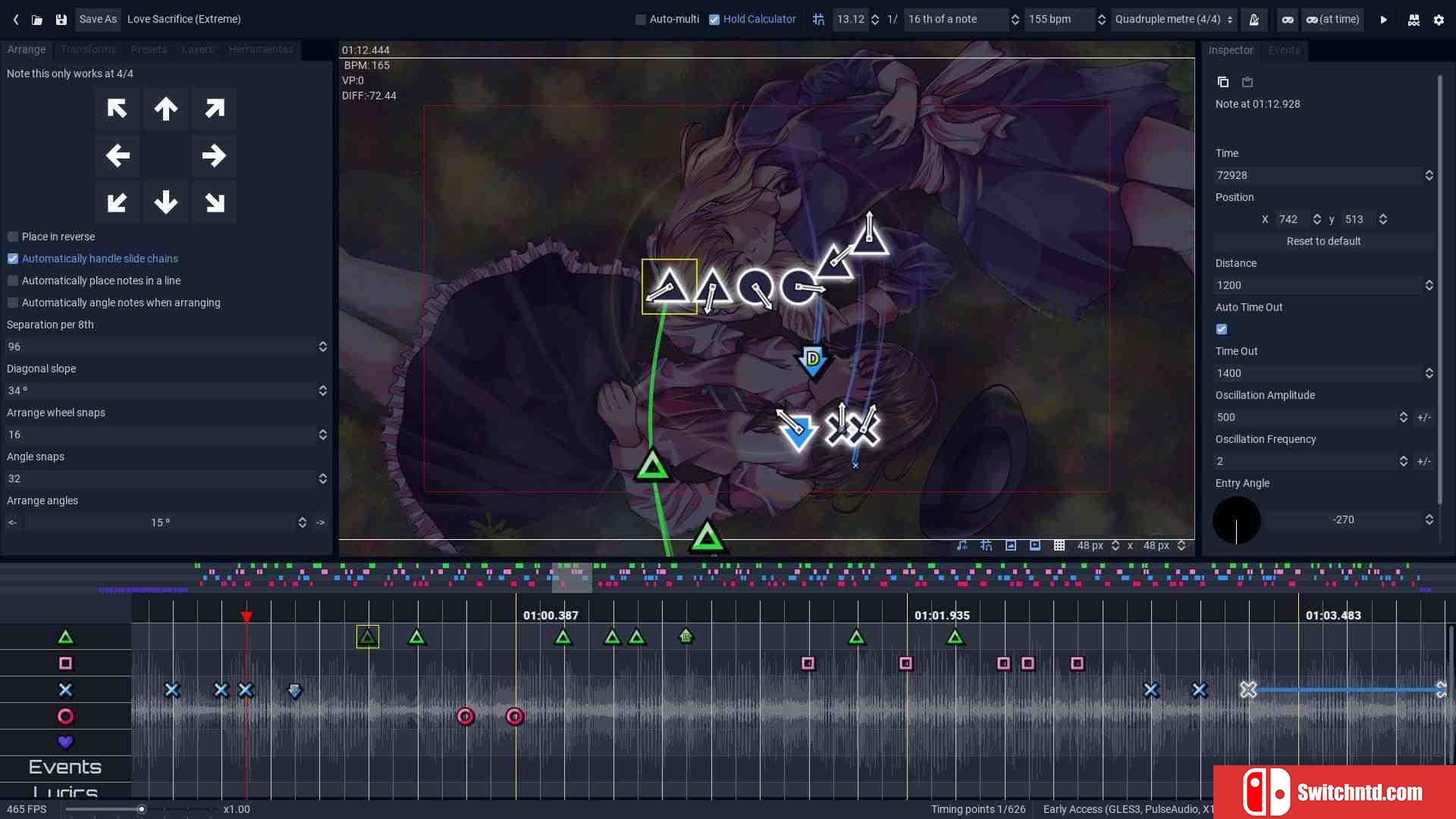The height and width of the screenshot is (819, 1456).
Task: Adjust the '16 th of a note' stepper
Action: 1015,20
